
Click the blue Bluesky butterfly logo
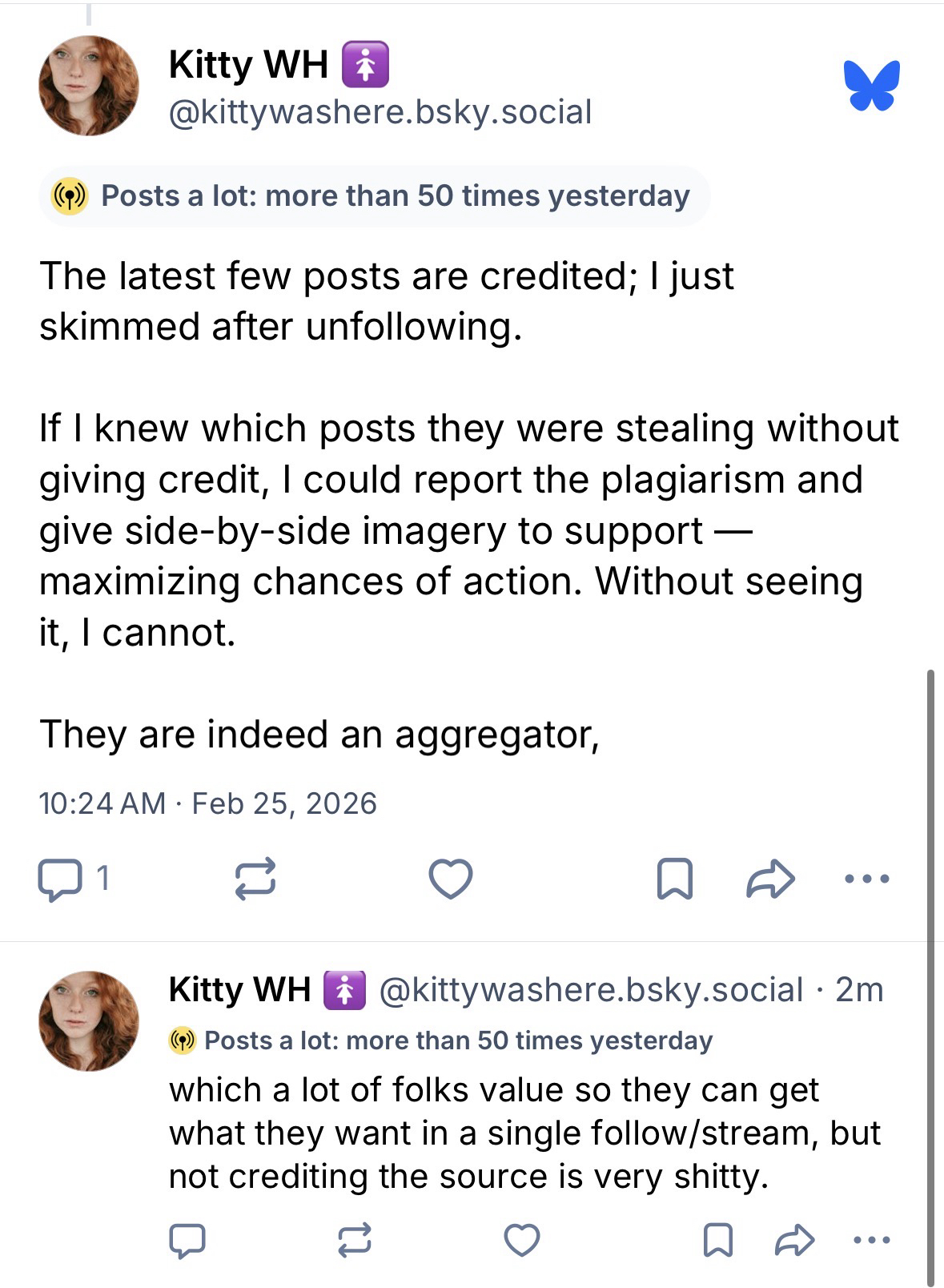pos(871,85)
